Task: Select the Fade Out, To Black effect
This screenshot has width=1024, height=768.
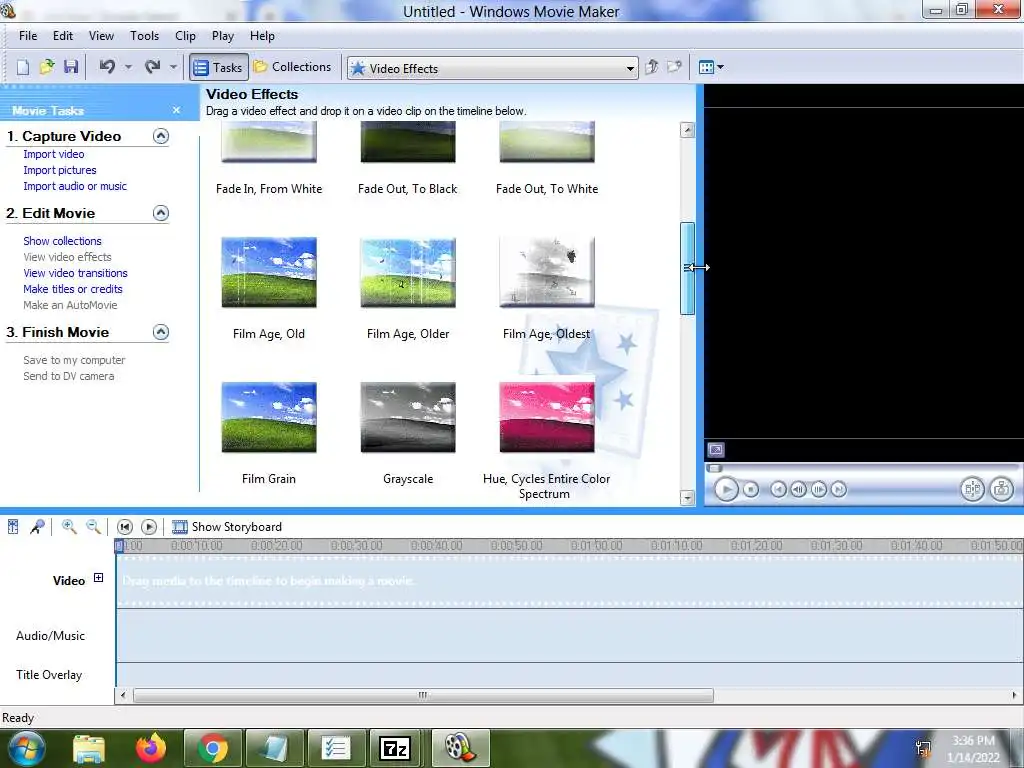Action: tap(408, 142)
